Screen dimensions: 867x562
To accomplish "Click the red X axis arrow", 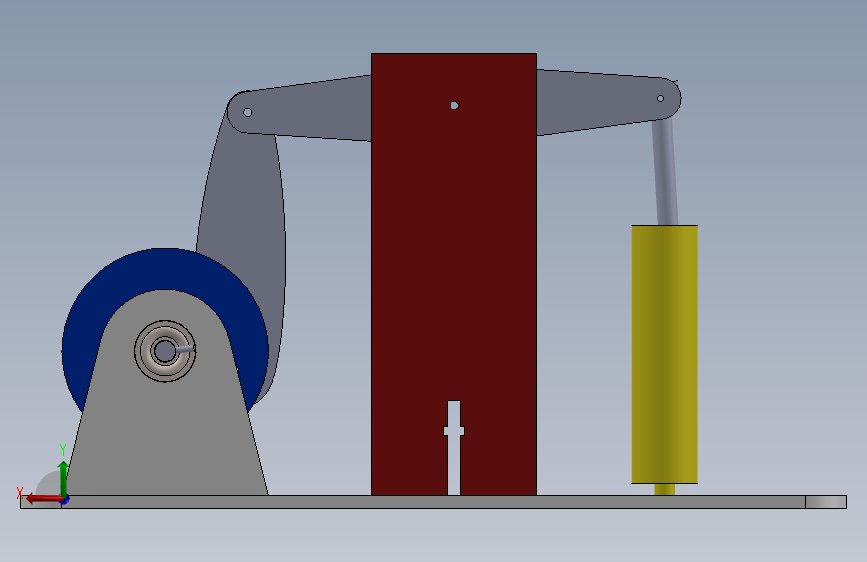I will 44,499.
